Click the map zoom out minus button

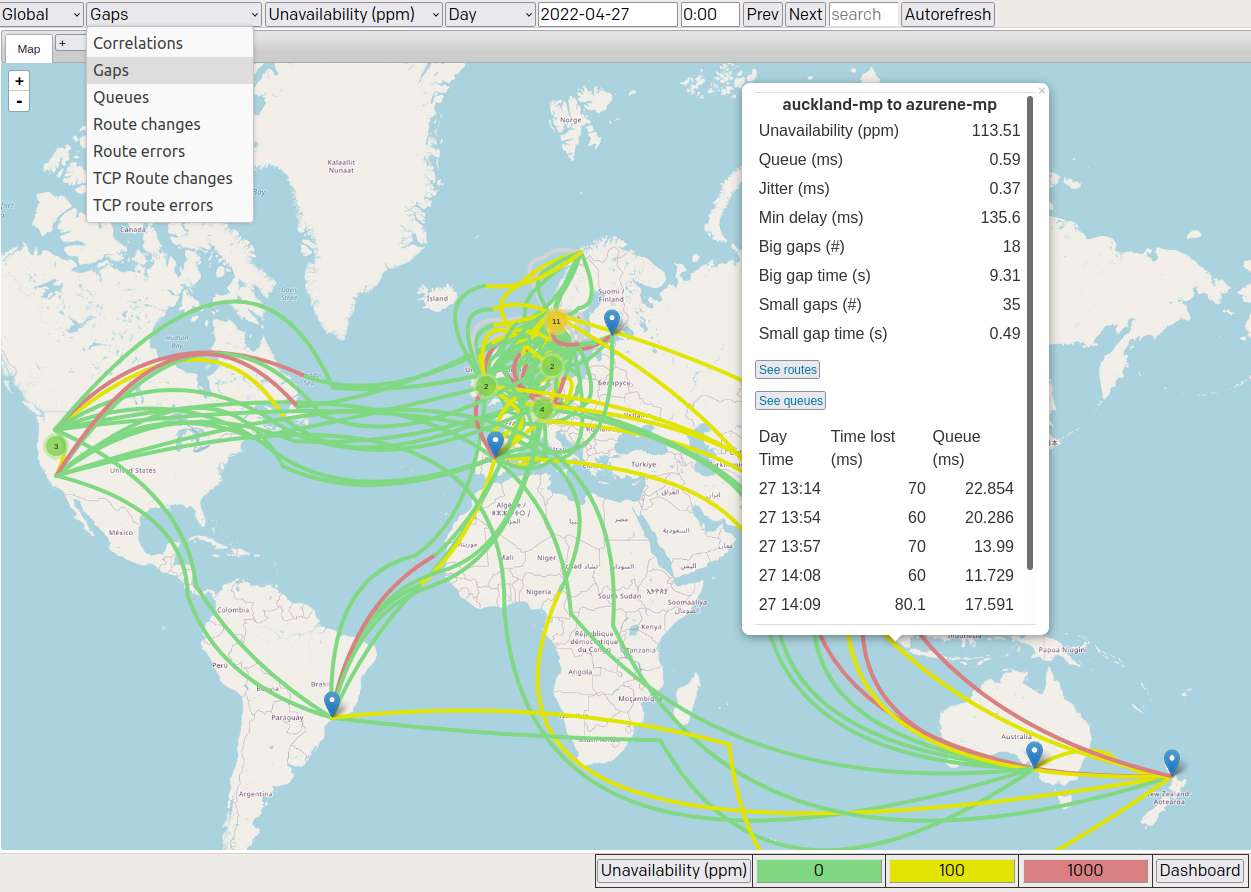point(19,101)
